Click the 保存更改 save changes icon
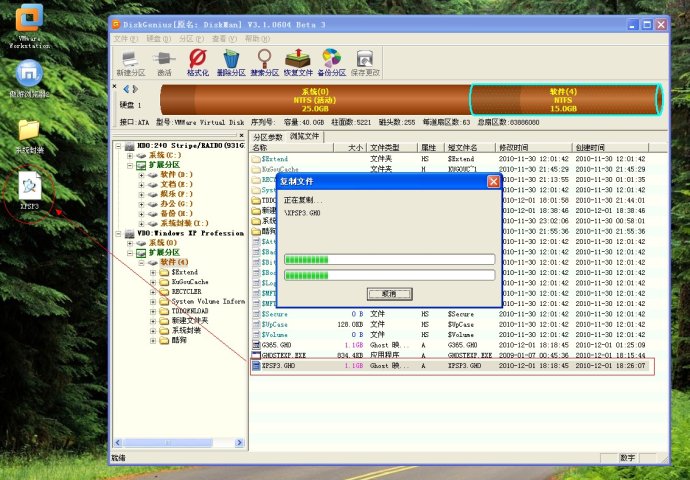This screenshot has height=480, width=690. coord(365,62)
